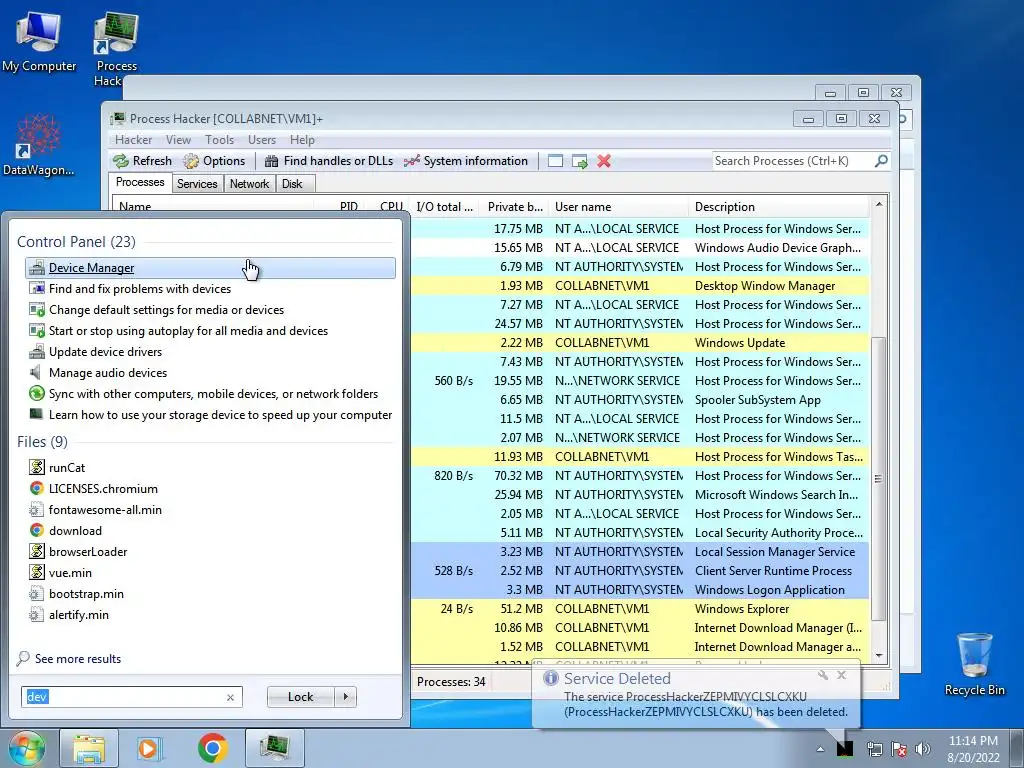Sort by Private bytes column header
The image size is (1024, 768).
(514, 207)
